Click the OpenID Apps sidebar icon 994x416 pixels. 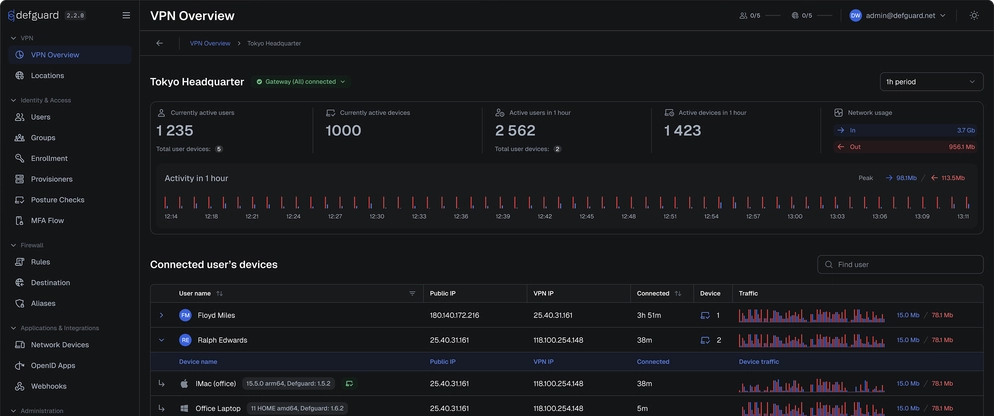[20, 366]
